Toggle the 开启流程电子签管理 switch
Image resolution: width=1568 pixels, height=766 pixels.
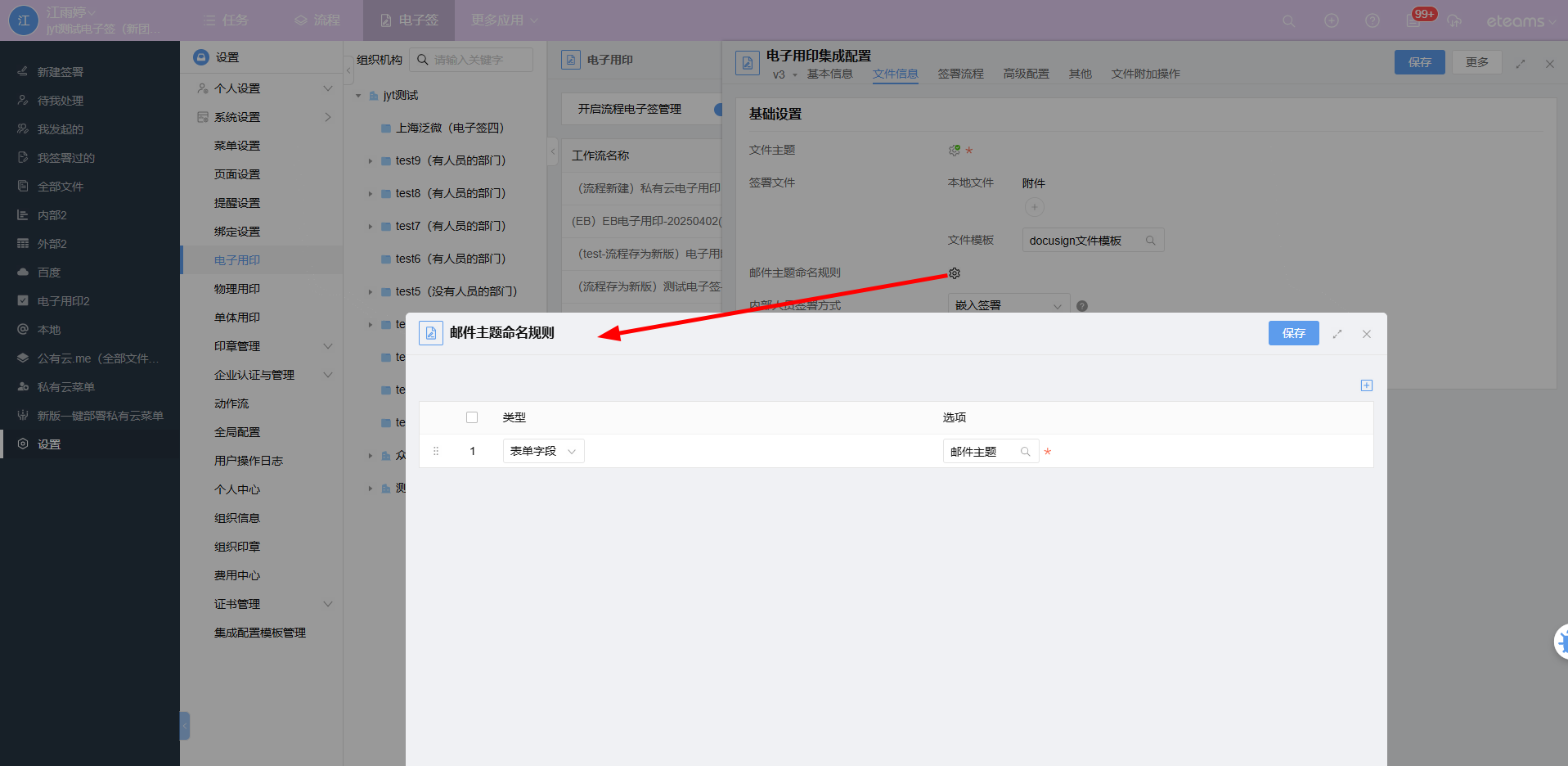717,109
